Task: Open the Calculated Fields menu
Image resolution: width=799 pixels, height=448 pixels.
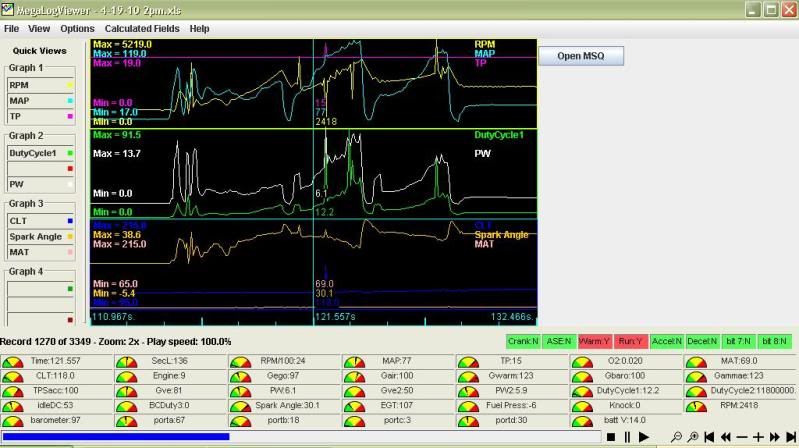Action: [142, 29]
